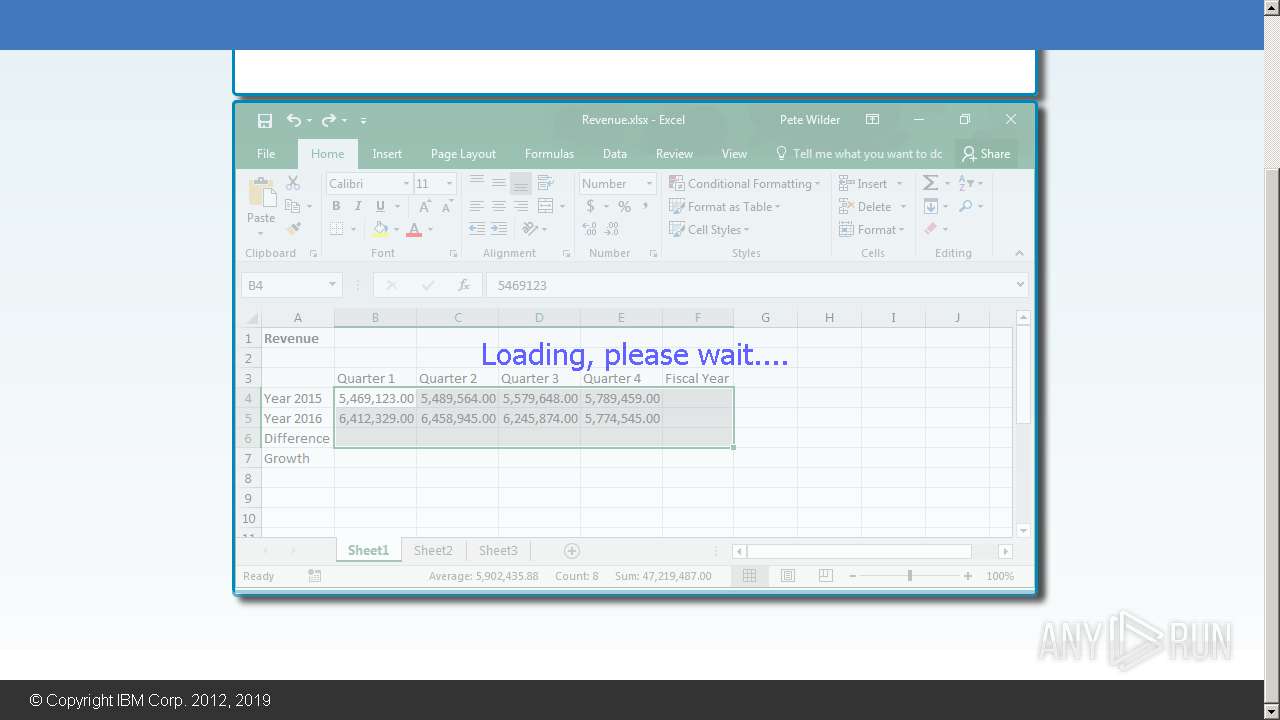Click the Accounting dollar format icon
Screen dimensions: 1280x720
590,206
